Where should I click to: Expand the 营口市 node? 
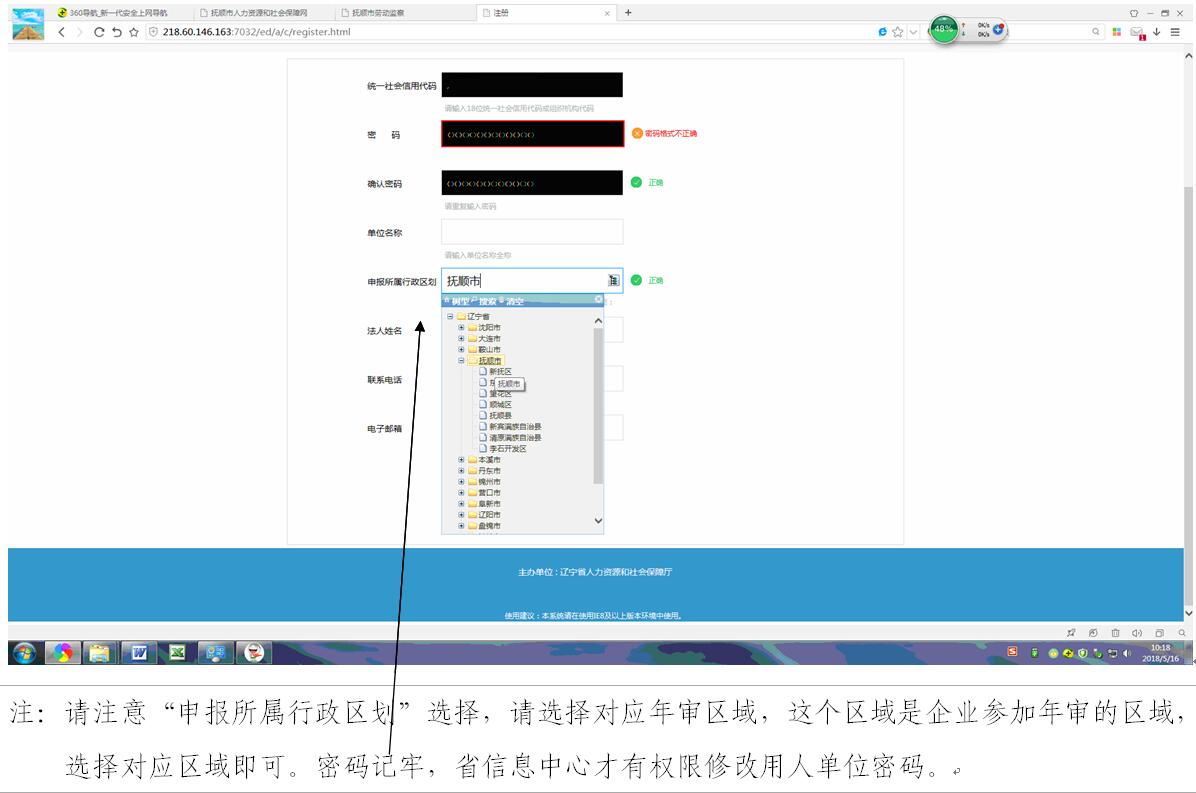click(x=461, y=493)
